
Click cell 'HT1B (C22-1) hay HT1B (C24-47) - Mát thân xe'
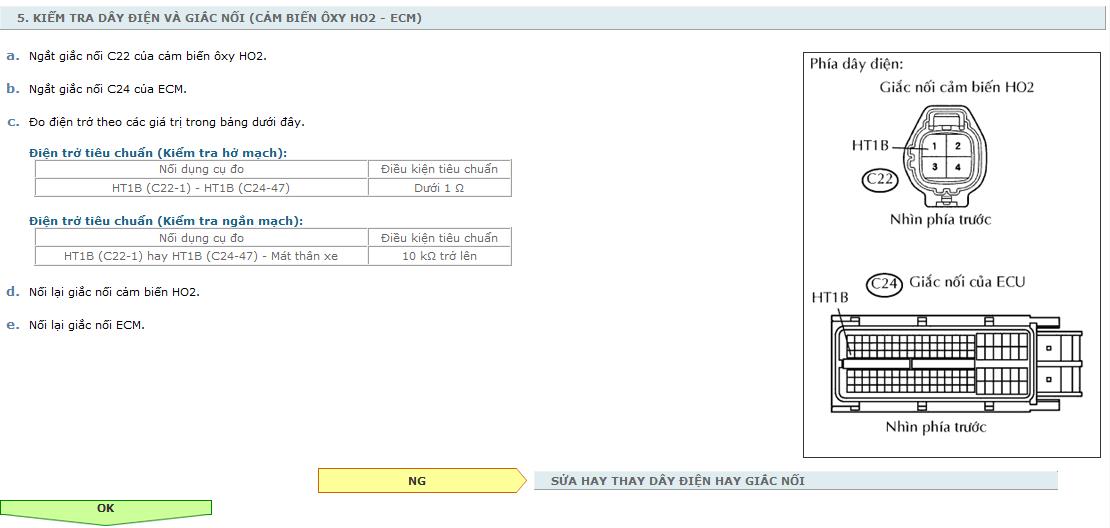(x=201, y=256)
